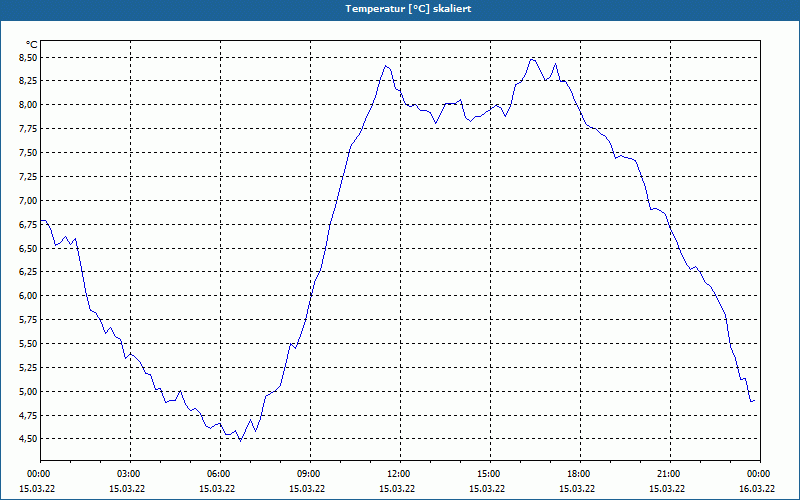Click the 8,25 y-axis value
The image size is (800, 500).
coord(29,81)
